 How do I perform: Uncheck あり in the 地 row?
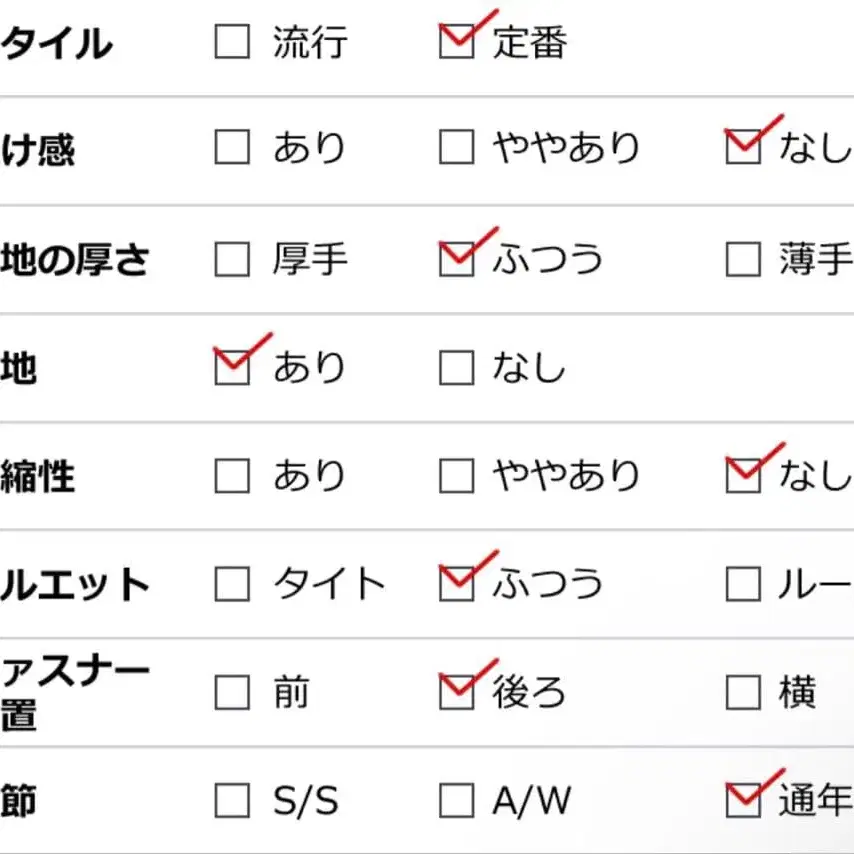(x=232, y=368)
